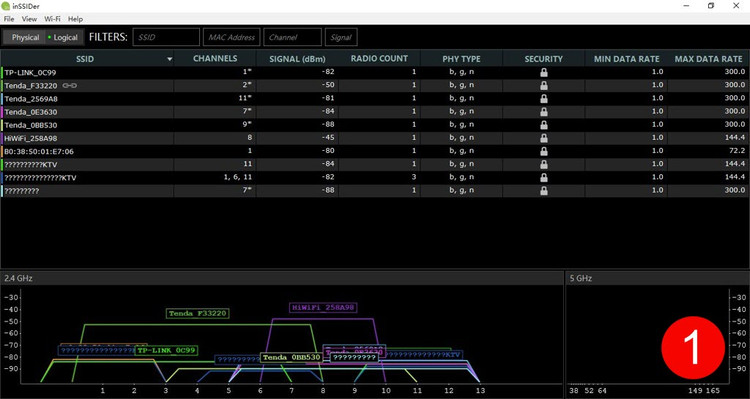This screenshot has width=750, height=399.
Task: Click Tenda F33220 label in 2.4 GHz graph
Action: [198, 314]
